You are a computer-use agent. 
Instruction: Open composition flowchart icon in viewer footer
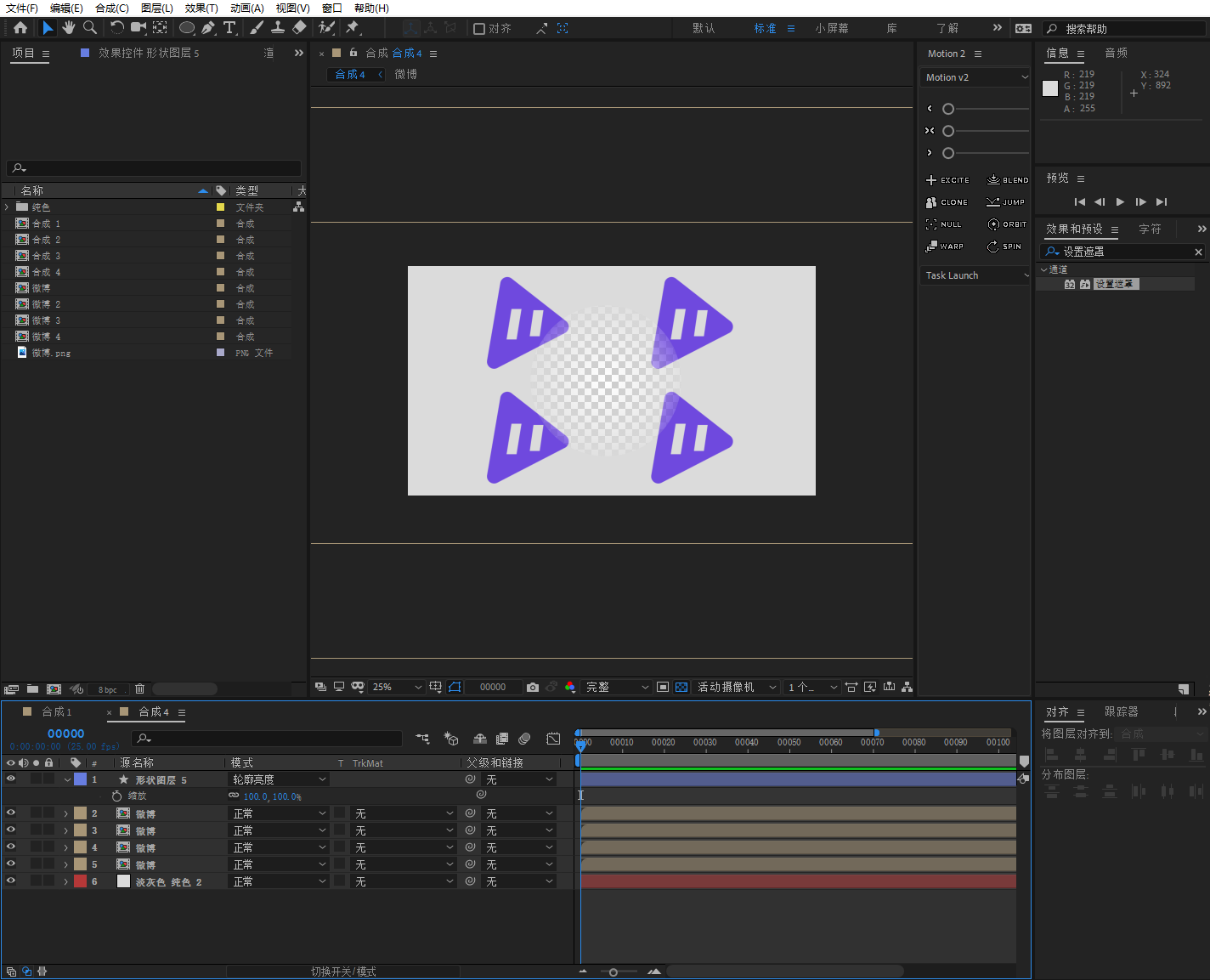coord(907,687)
